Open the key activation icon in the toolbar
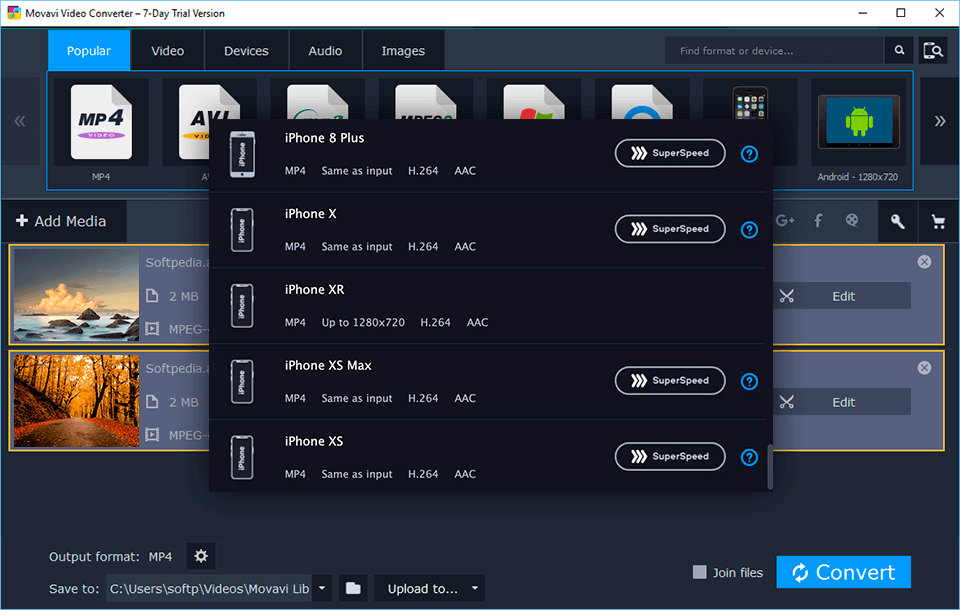The height and width of the screenshot is (610, 960). [x=897, y=221]
